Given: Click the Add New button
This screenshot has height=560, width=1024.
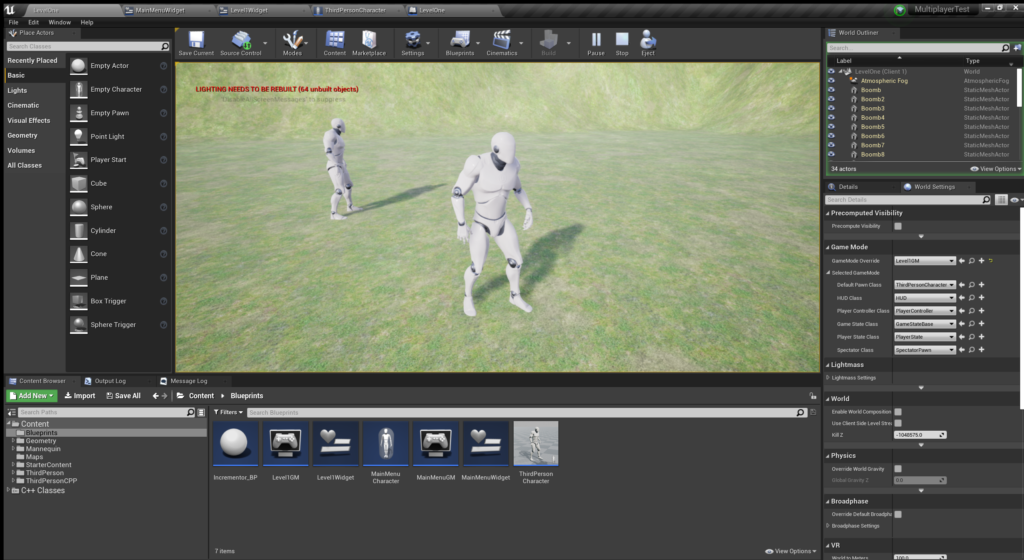Looking at the screenshot, I should coord(31,396).
